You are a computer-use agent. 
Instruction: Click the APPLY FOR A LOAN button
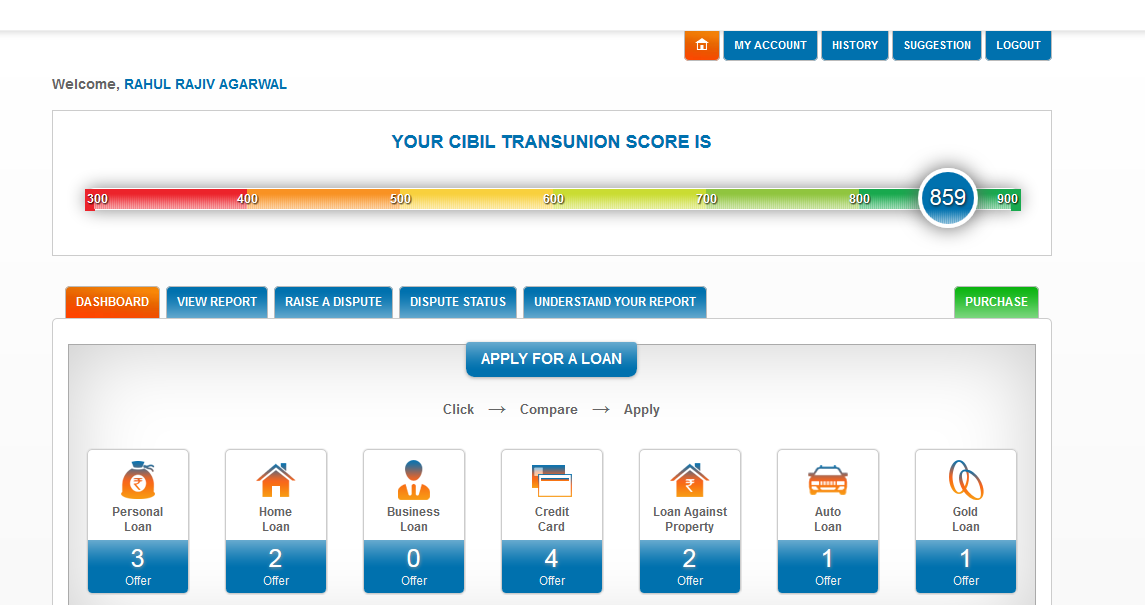pyautogui.click(x=551, y=359)
